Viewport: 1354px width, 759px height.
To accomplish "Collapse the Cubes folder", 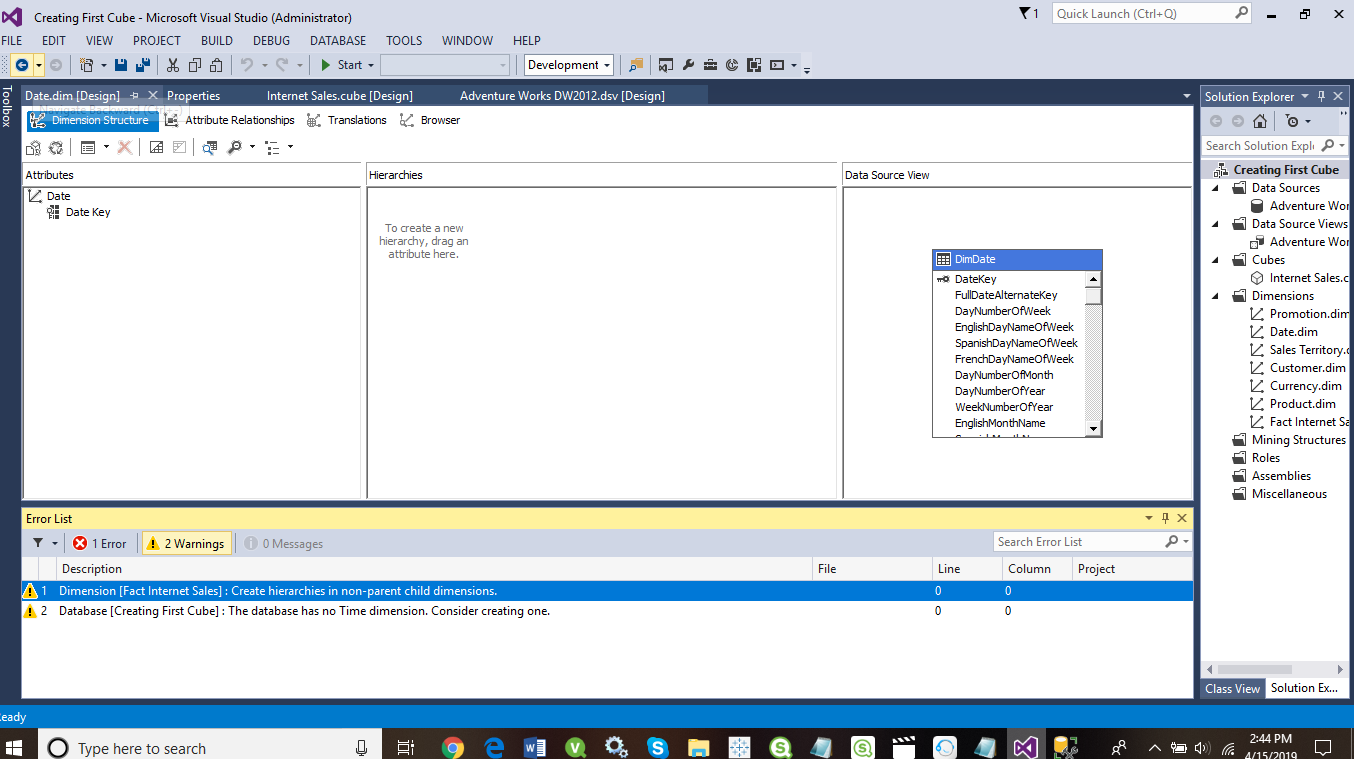I will 1217,260.
